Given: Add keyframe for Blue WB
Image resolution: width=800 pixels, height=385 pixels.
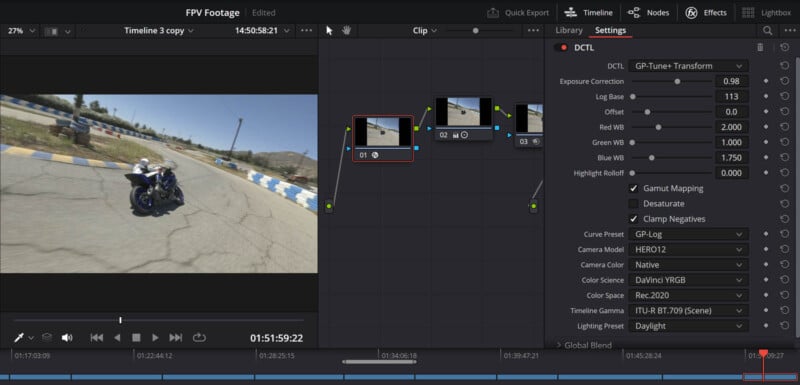Looking at the screenshot, I should (765, 158).
